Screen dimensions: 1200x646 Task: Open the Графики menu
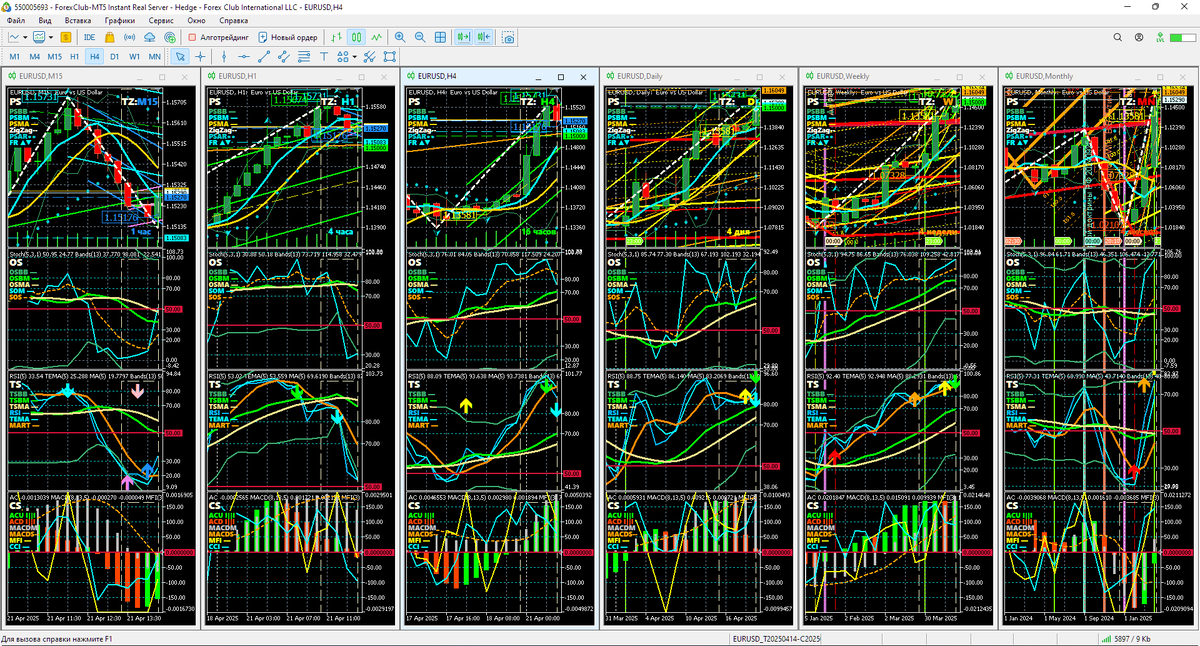(x=120, y=20)
